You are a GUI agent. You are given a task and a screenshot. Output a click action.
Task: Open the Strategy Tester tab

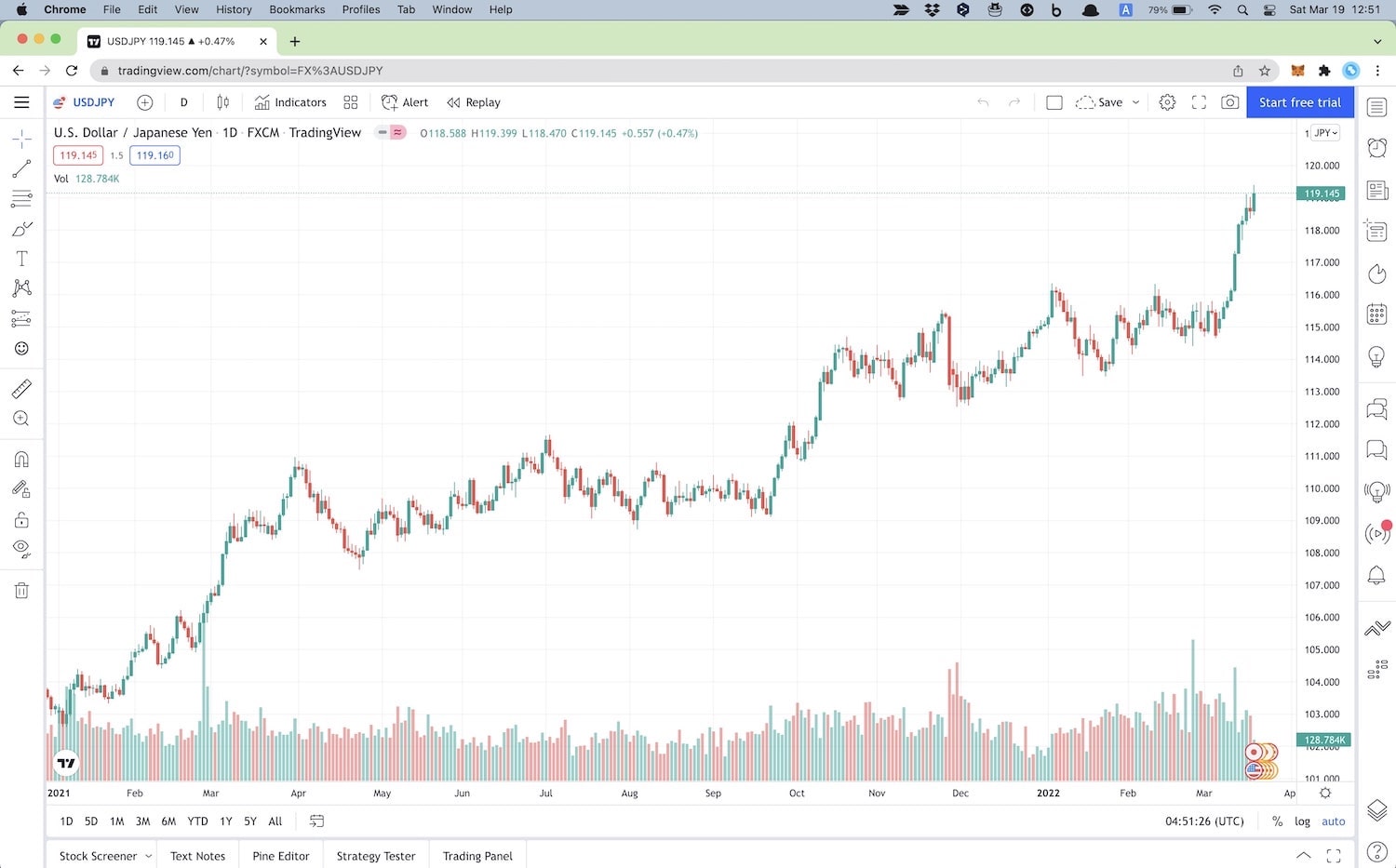point(376,856)
